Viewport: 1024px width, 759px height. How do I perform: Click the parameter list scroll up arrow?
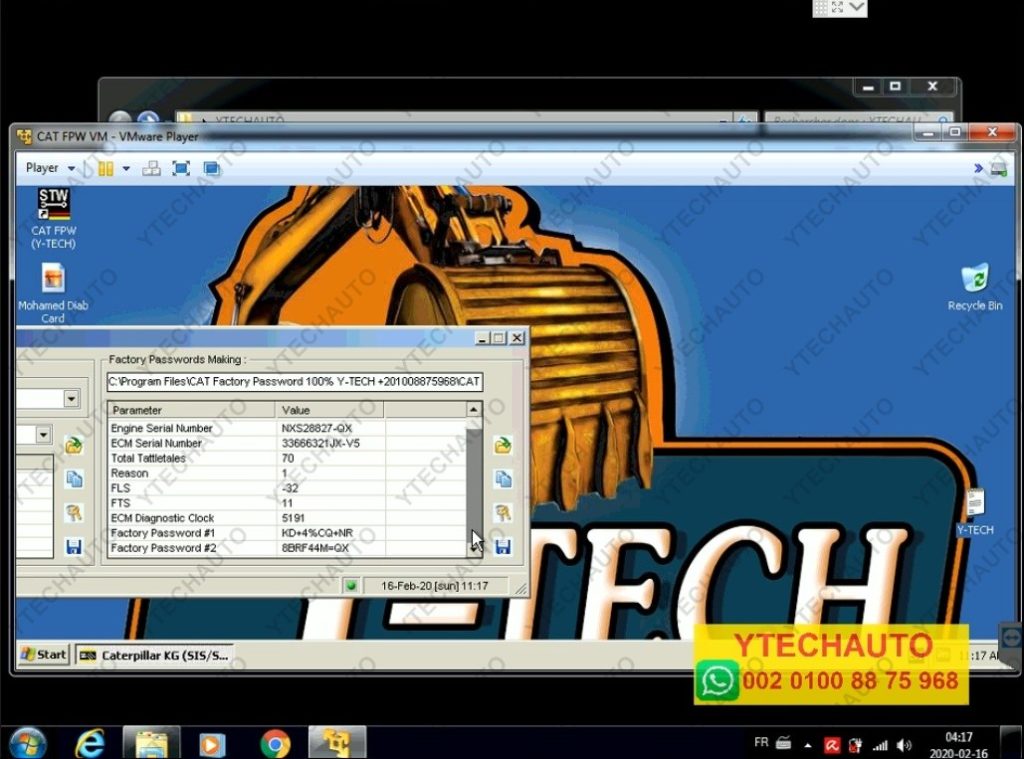point(473,410)
